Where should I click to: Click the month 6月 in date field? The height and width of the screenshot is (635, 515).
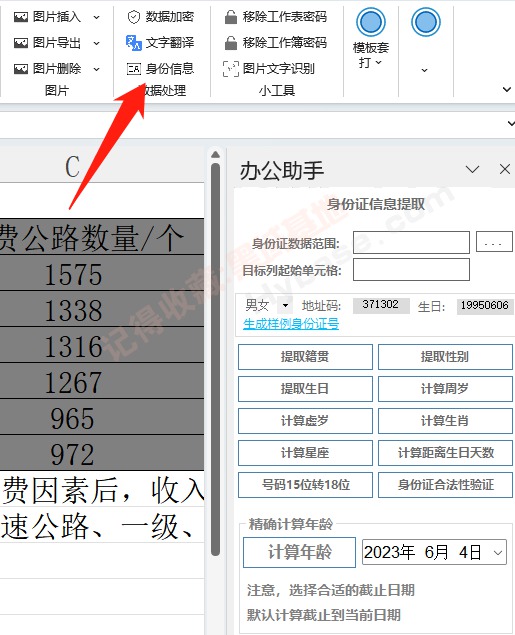[x=436, y=552]
